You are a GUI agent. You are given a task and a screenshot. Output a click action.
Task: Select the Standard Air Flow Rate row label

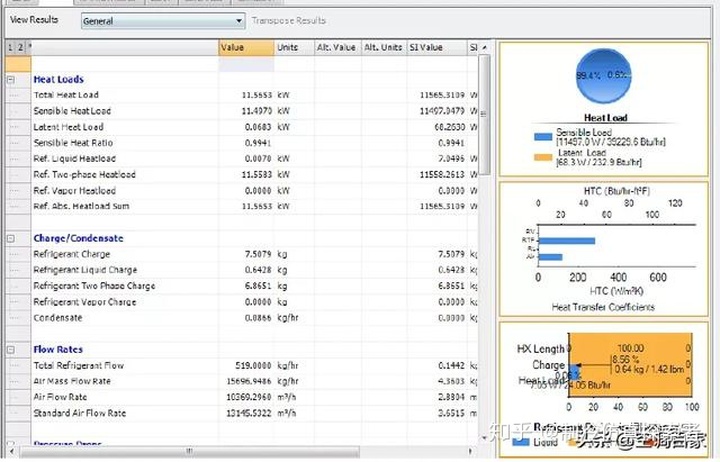coord(79,413)
